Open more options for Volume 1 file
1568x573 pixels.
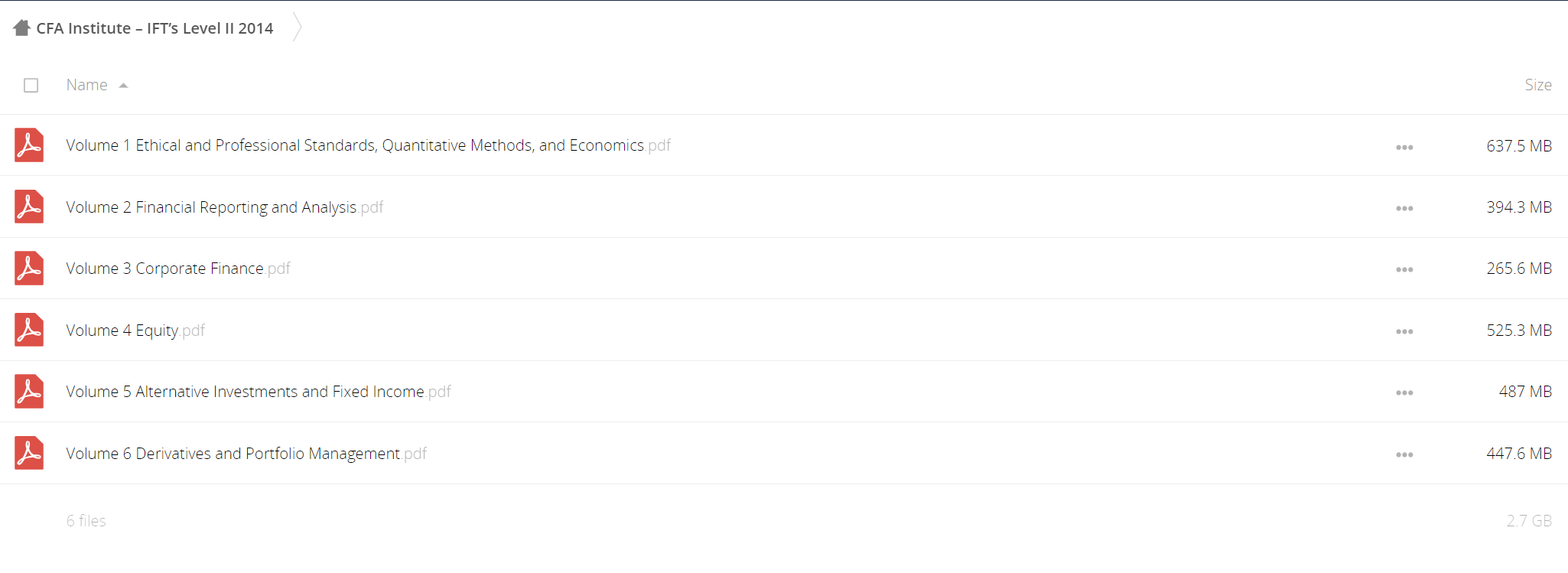(x=1404, y=147)
